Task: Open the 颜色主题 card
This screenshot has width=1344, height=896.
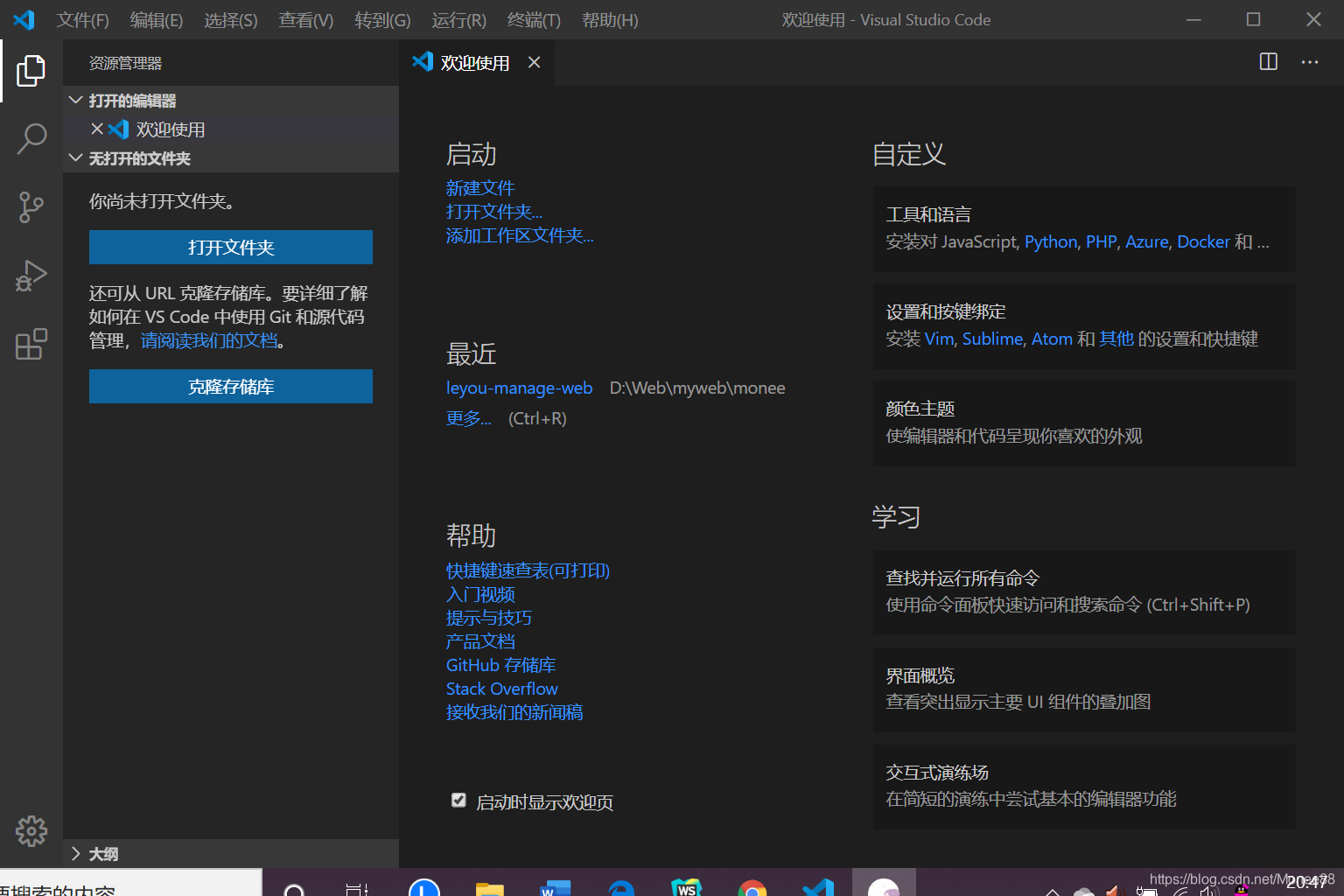Action: click(1084, 423)
